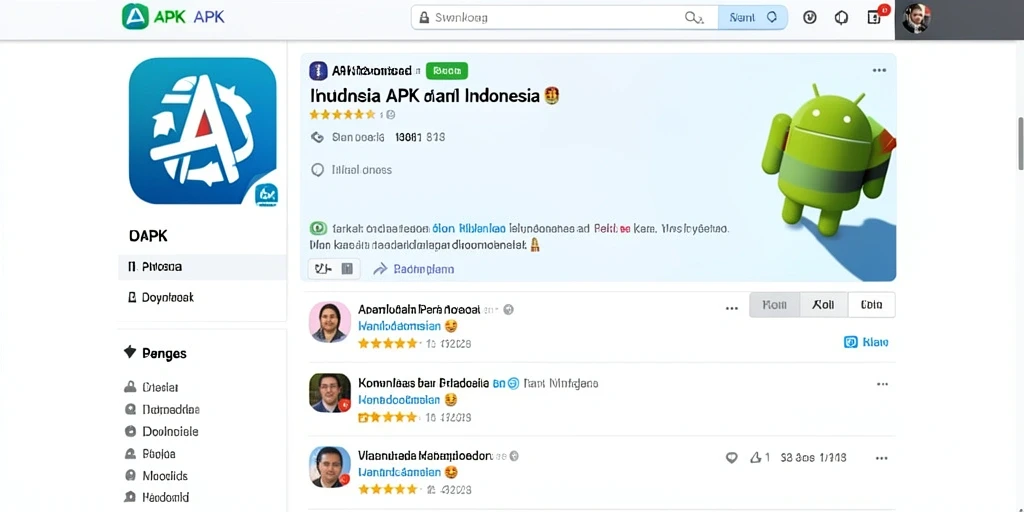This screenshot has width=1024, height=512.
Task: Open the hexagon alerts icon in header
Action: pyautogui.click(x=841, y=18)
